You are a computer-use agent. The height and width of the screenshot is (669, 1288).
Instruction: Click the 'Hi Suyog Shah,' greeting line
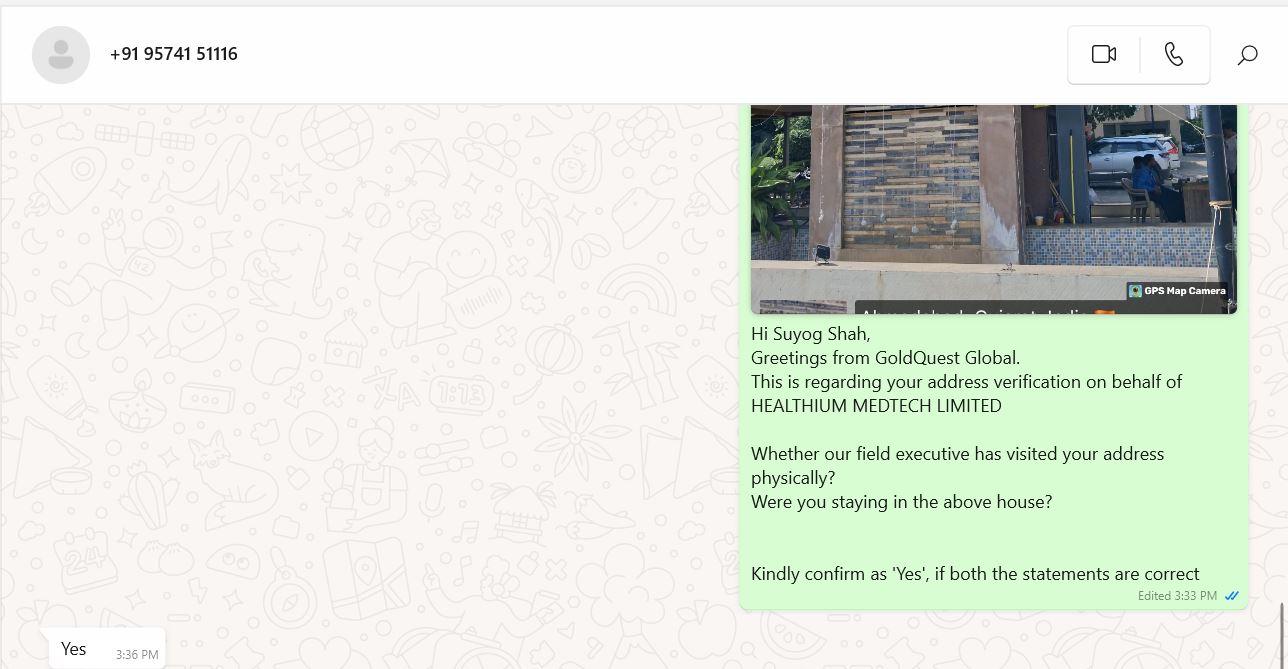pyautogui.click(x=811, y=334)
